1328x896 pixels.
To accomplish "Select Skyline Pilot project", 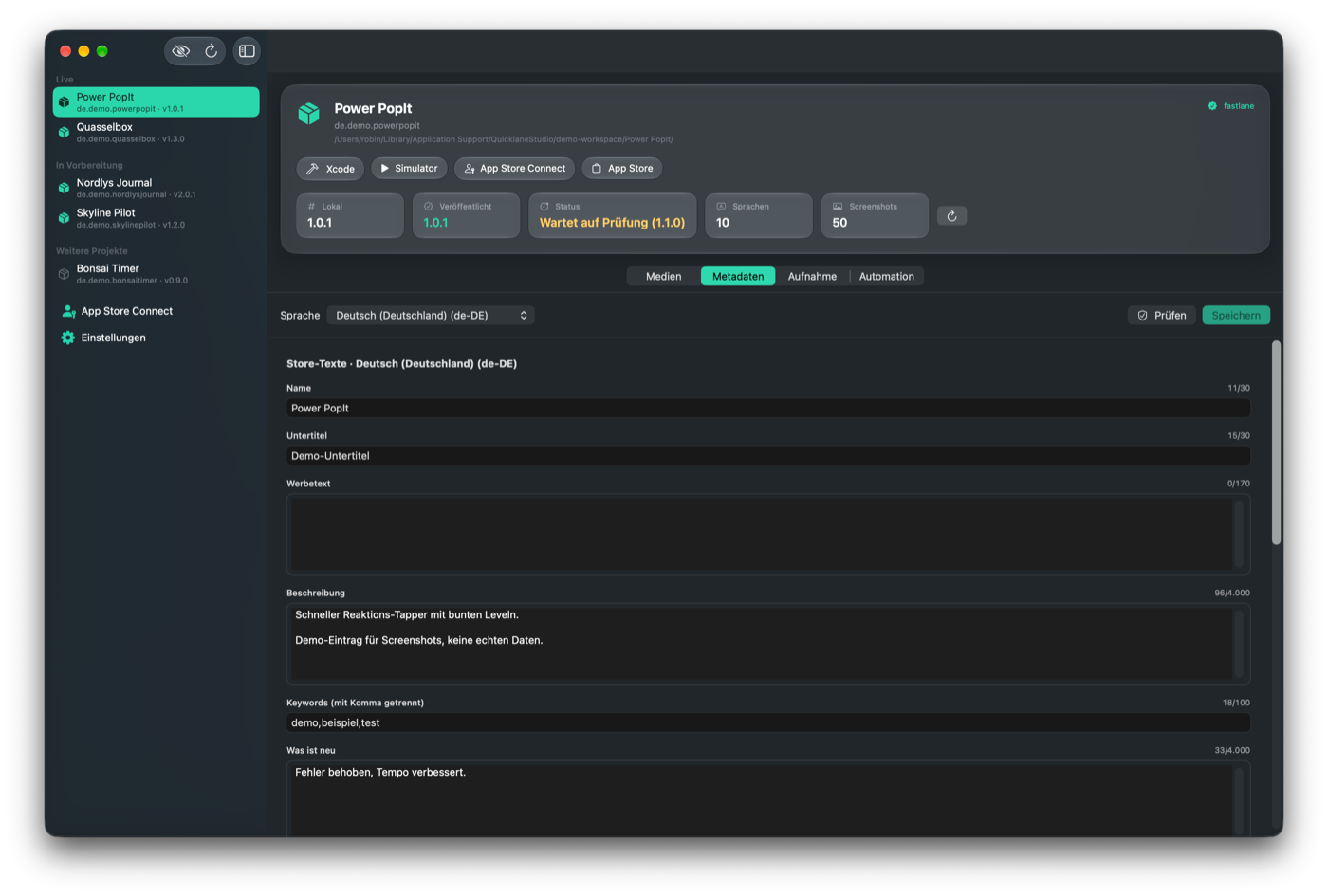I will 157,218.
